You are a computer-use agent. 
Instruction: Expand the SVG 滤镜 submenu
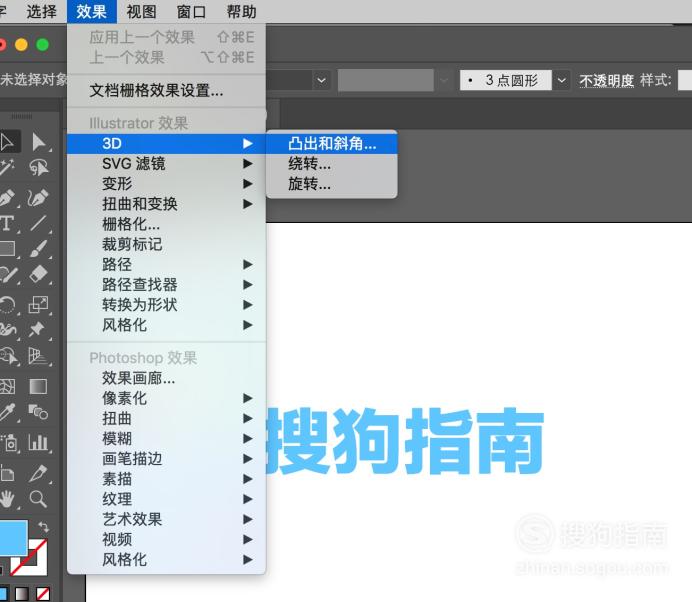coord(166,164)
